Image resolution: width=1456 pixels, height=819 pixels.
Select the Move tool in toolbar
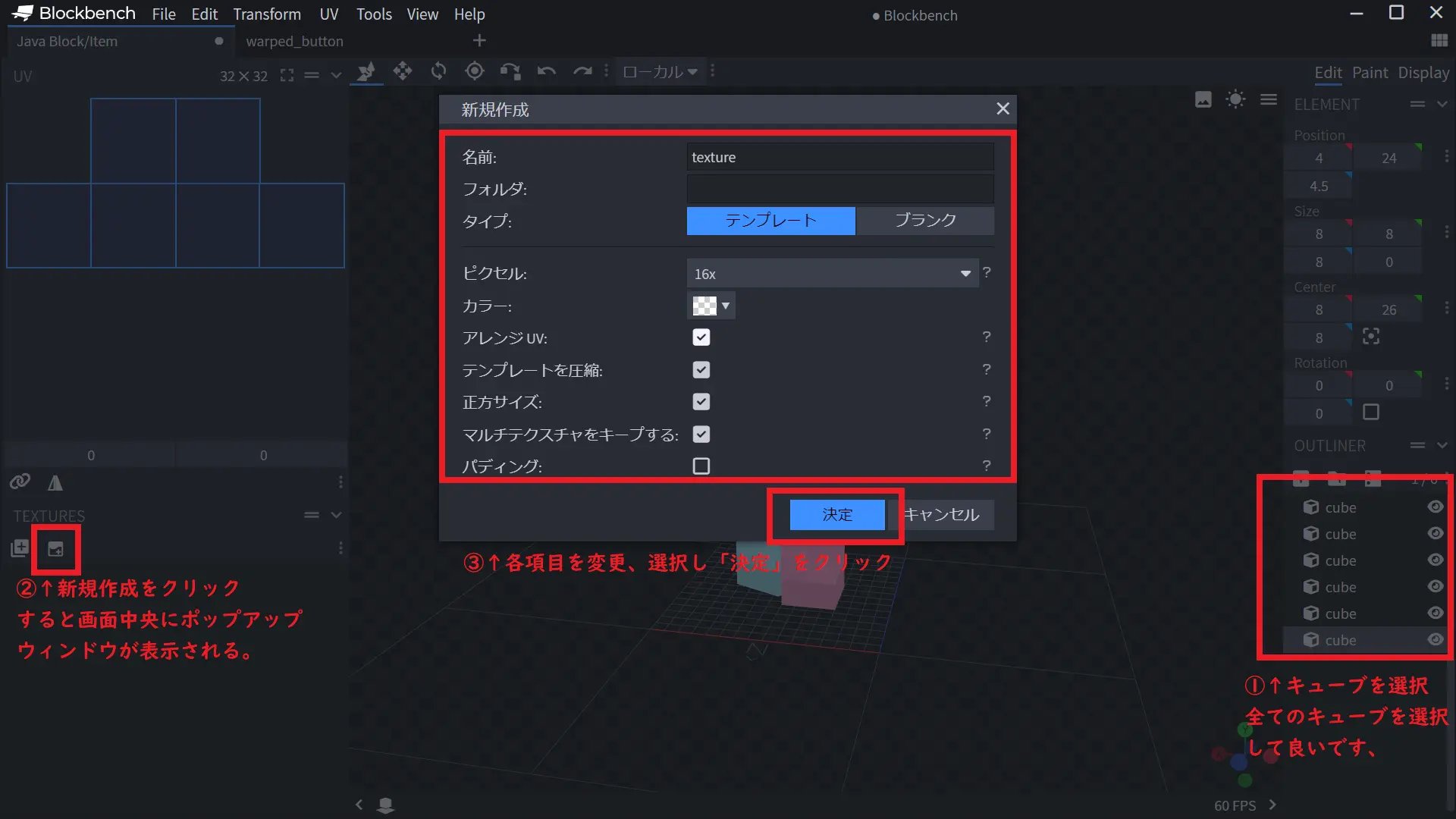(x=403, y=71)
